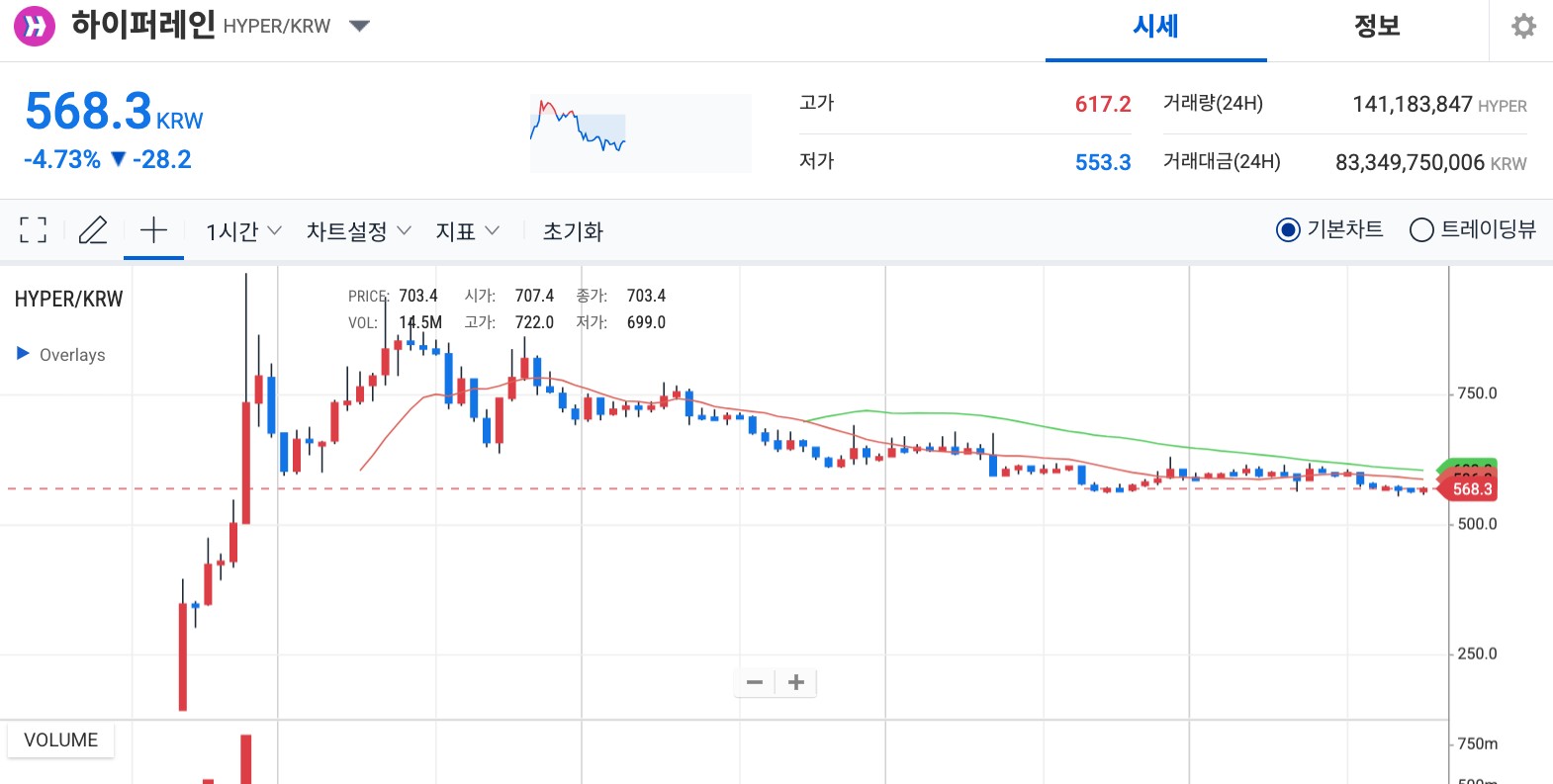
Task: Switch to the 시세 tab
Action: (1156, 28)
